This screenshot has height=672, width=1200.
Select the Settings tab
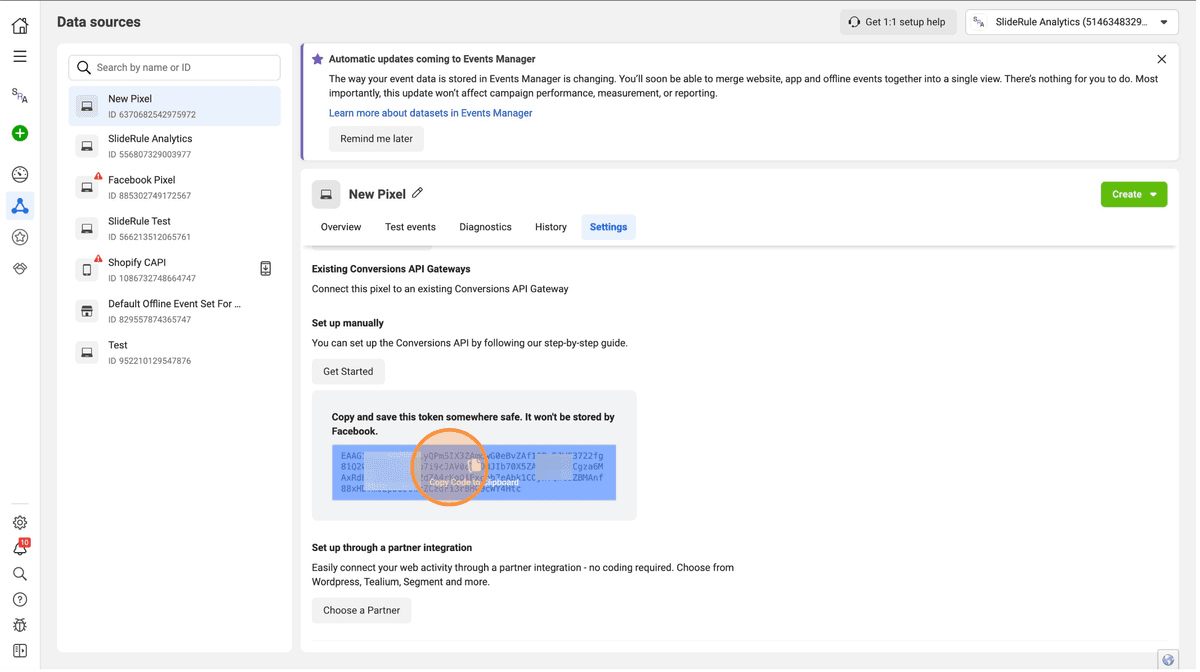609,228
